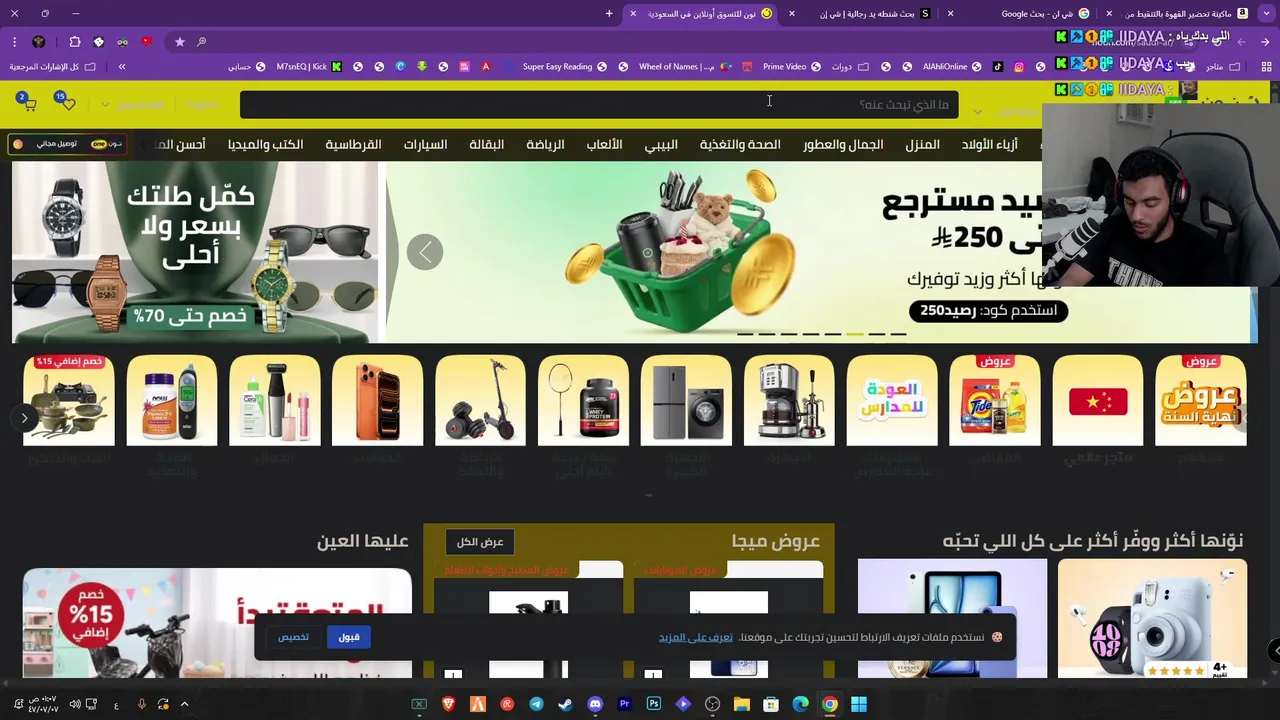Follow the تعرف على المزيد link

[x=696, y=637]
